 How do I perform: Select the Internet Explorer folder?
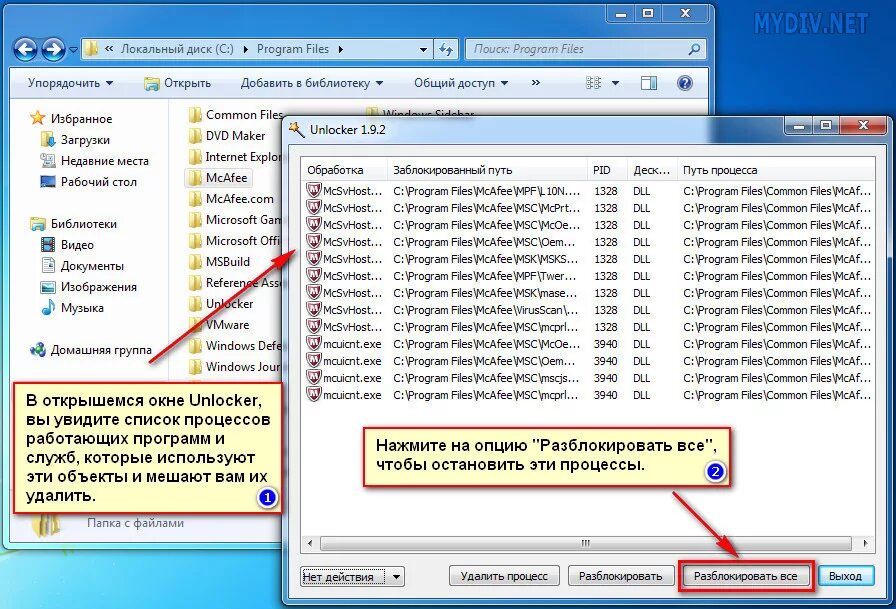coord(235,157)
